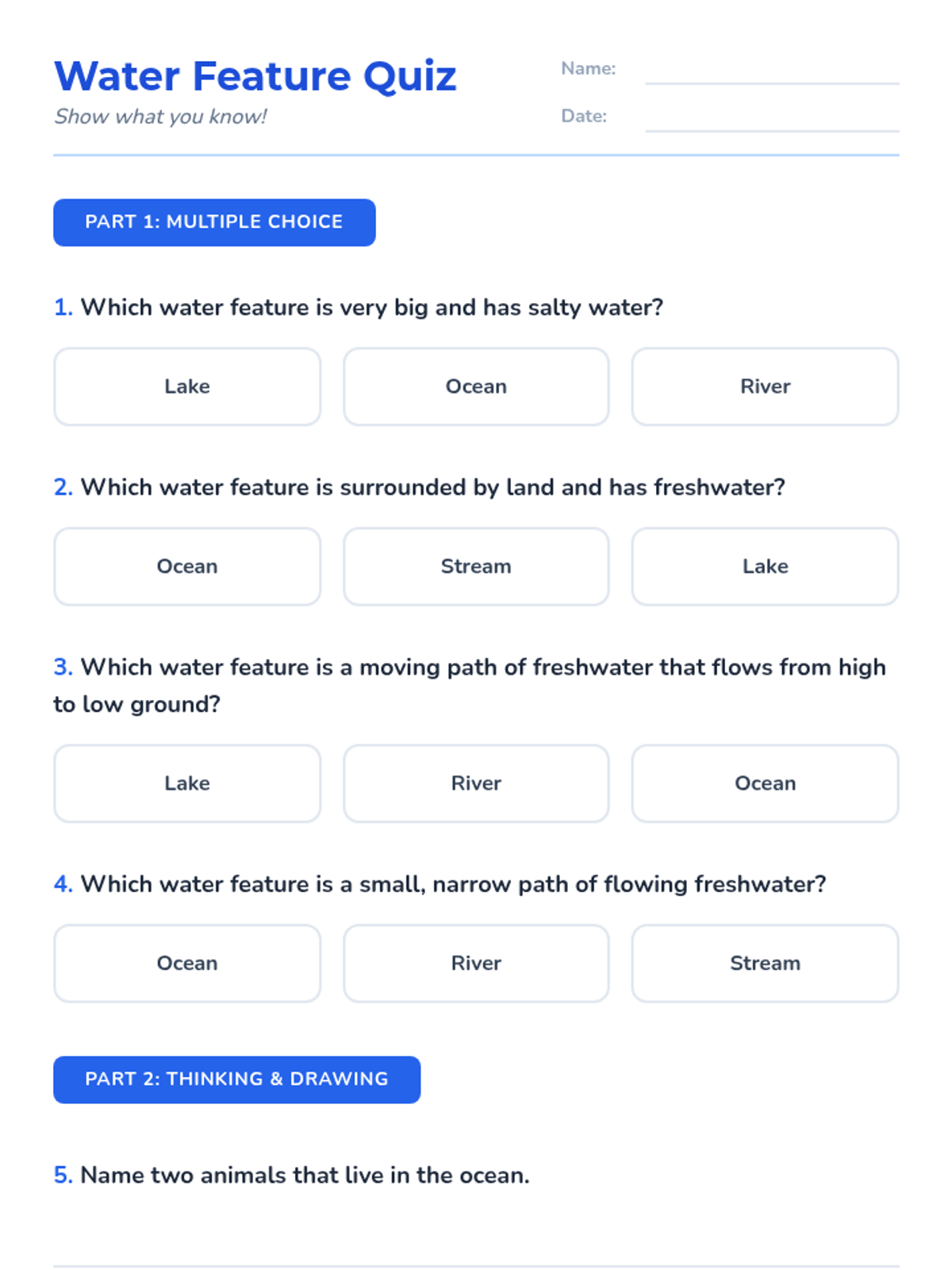
Task: Pick River option under question 1
Action: (765, 387)
